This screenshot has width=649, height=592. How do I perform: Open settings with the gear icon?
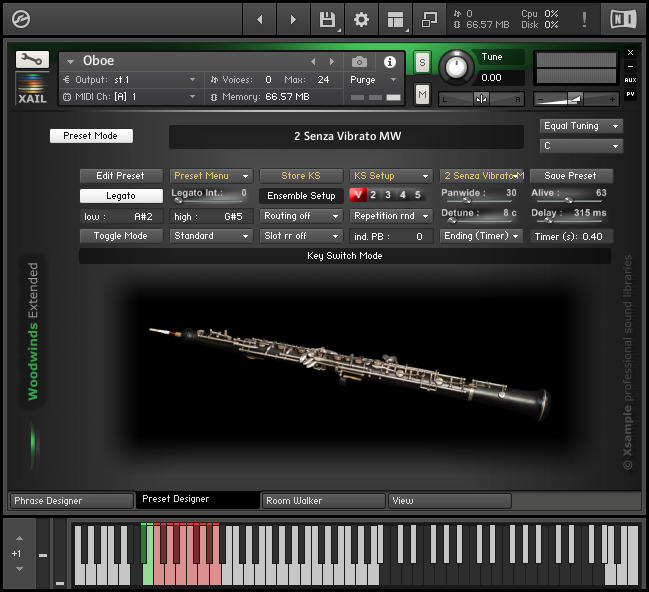point(361,19)
